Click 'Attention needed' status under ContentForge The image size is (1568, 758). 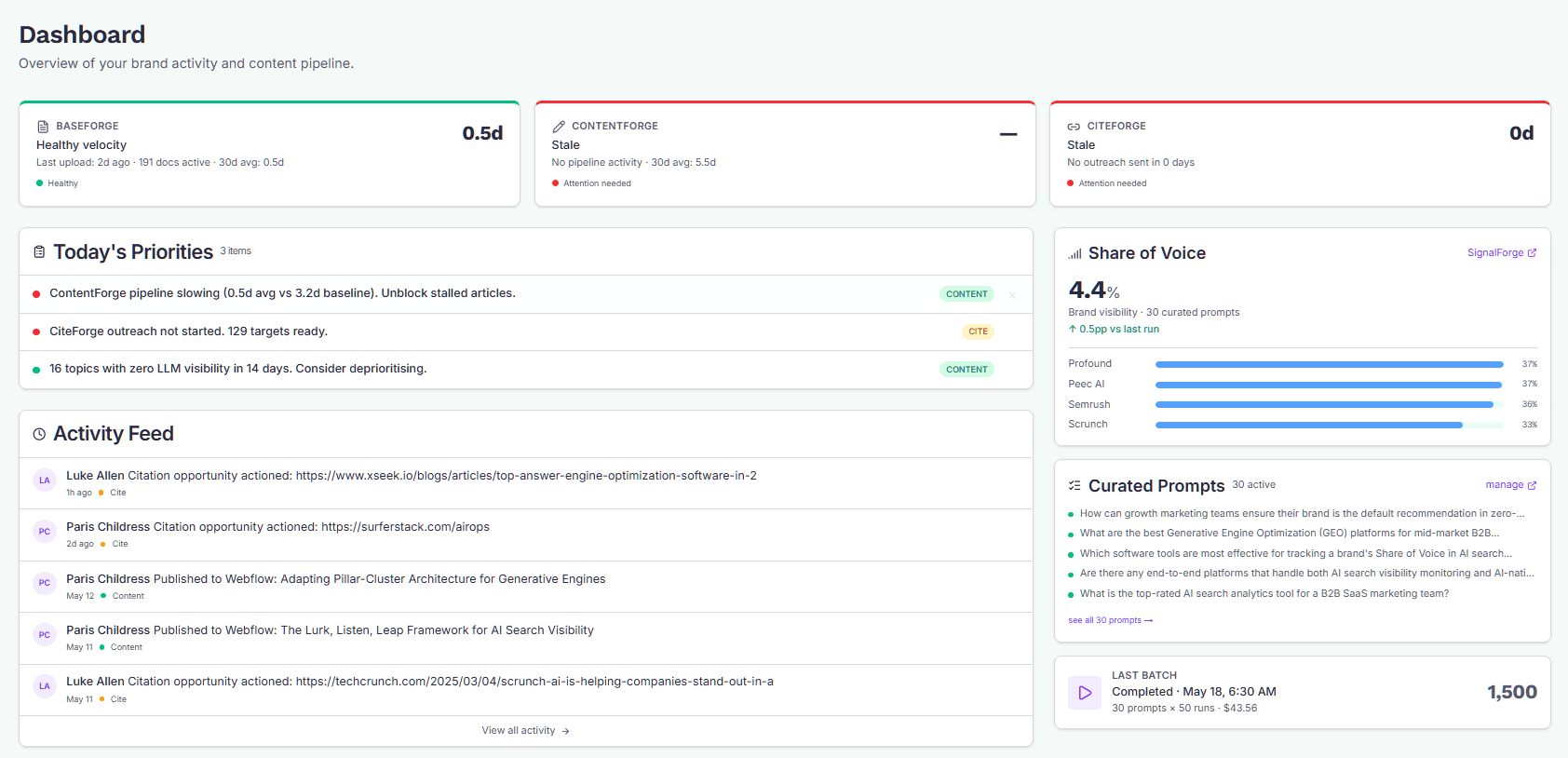pyautogui.click(x=597, y=183)
